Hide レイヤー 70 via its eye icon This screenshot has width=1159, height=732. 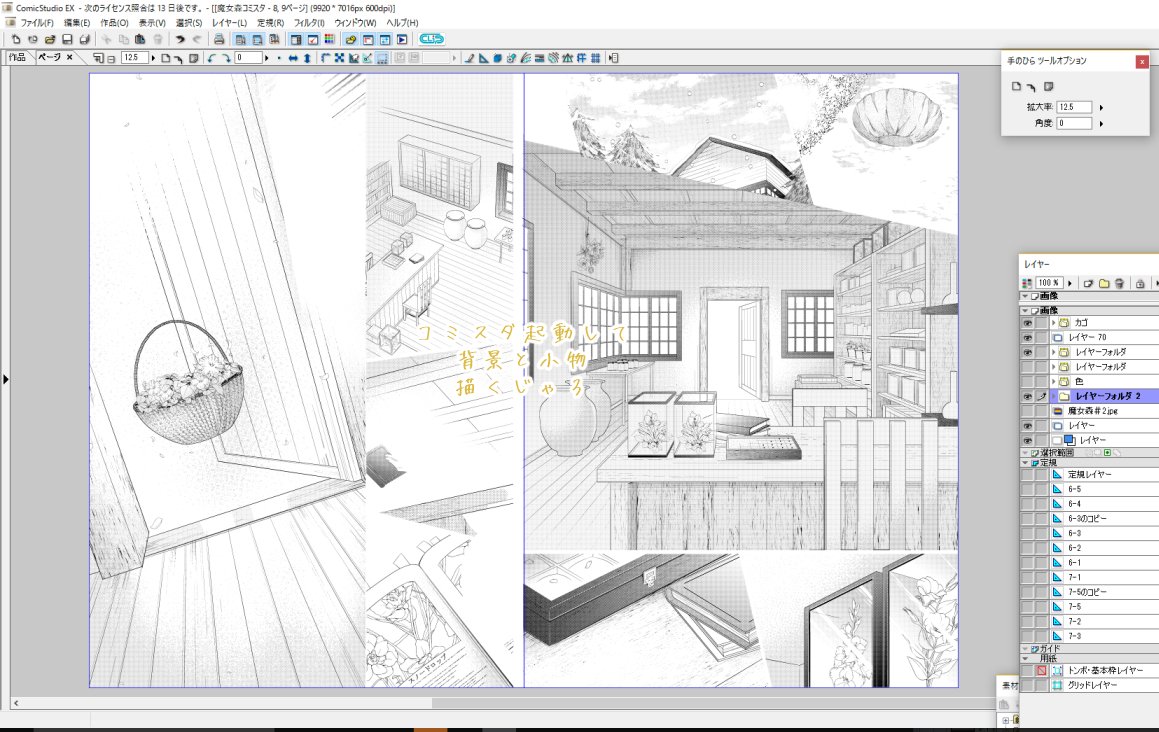pyautogui.click(x=1027, y=338)
